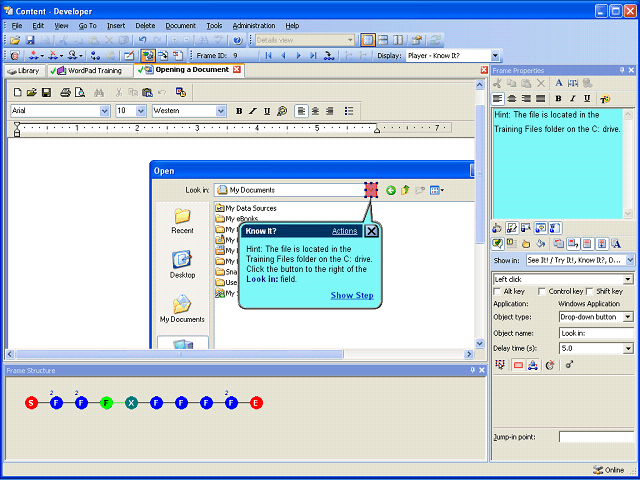
Task: Click the Show Step link
Action: [352, 295]
